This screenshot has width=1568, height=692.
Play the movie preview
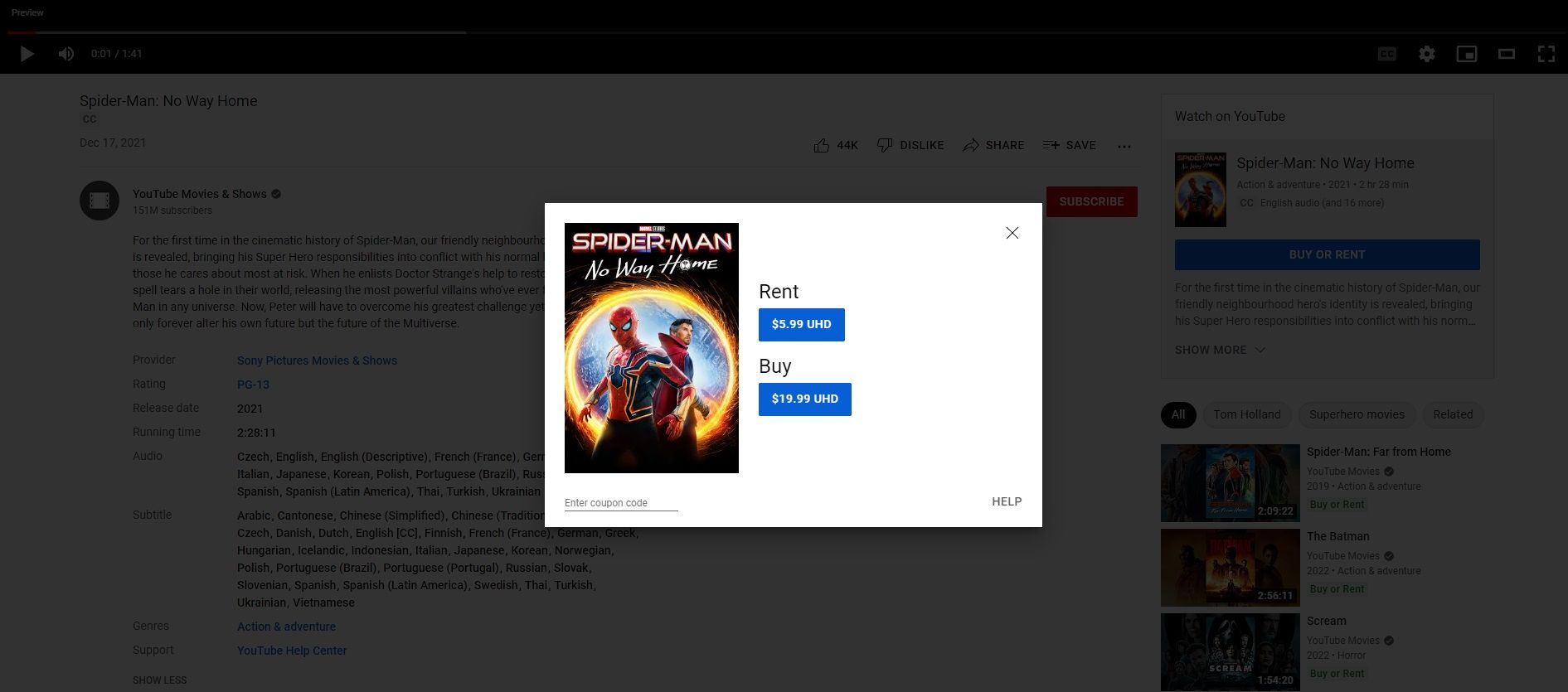(27, 54)
